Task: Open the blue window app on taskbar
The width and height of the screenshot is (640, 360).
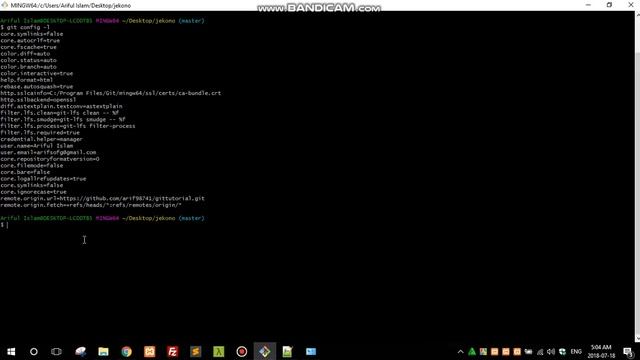Action: coord(311,351)
